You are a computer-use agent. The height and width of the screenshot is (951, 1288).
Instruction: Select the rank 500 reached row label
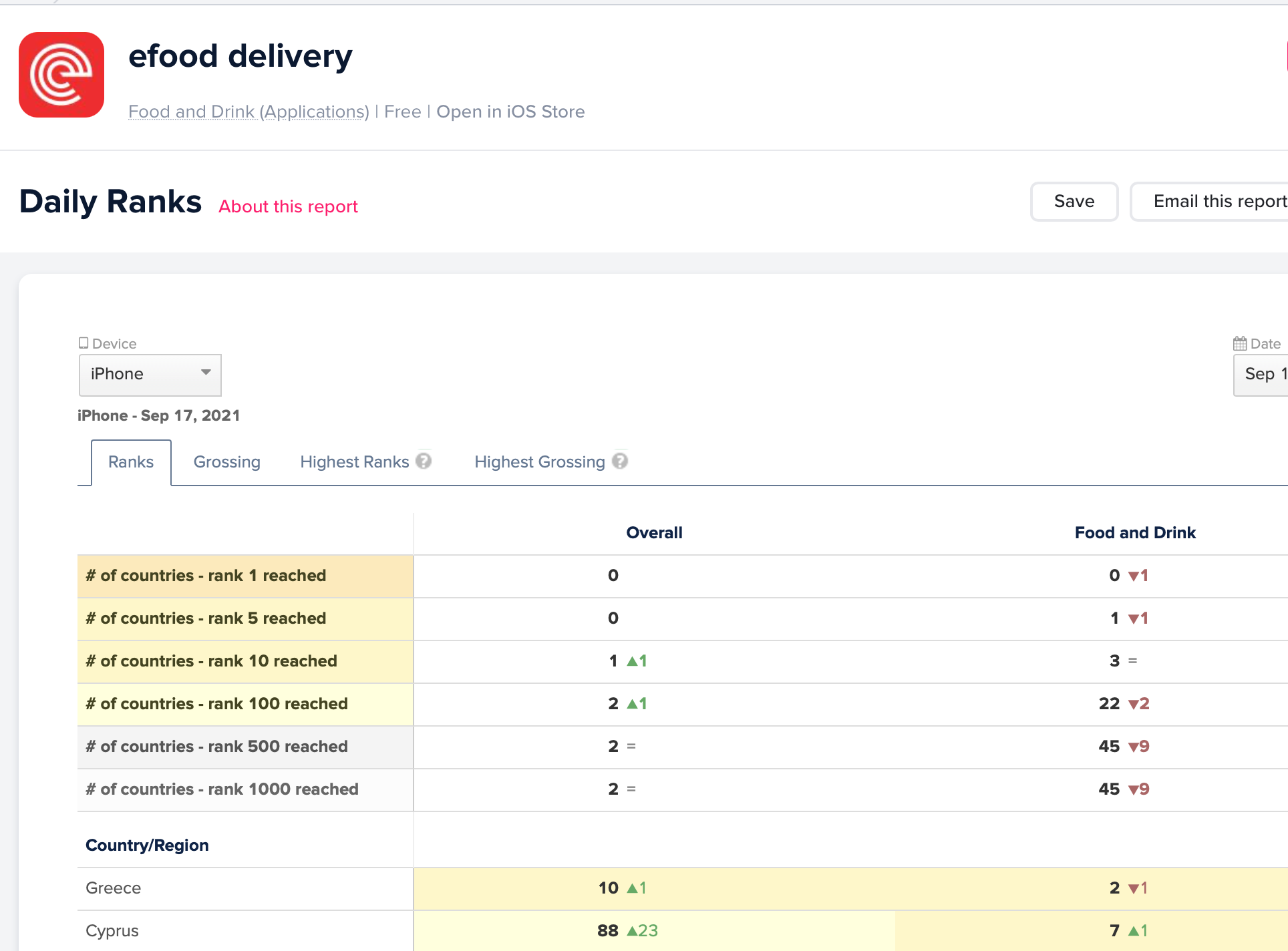pyautogui.click(x=245, y=747)
